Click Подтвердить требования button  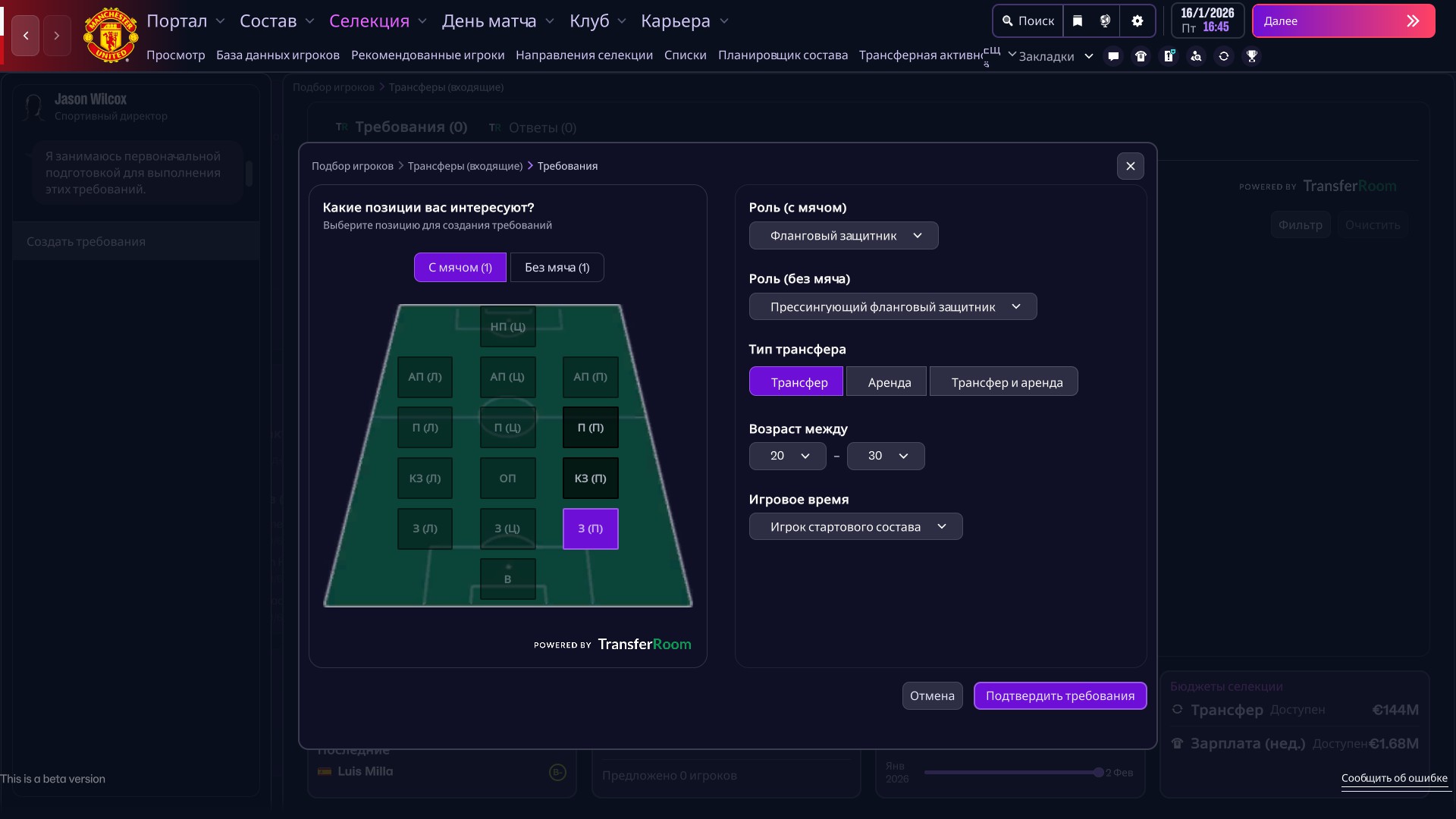pyautogui.click(x=1059, y=696)
